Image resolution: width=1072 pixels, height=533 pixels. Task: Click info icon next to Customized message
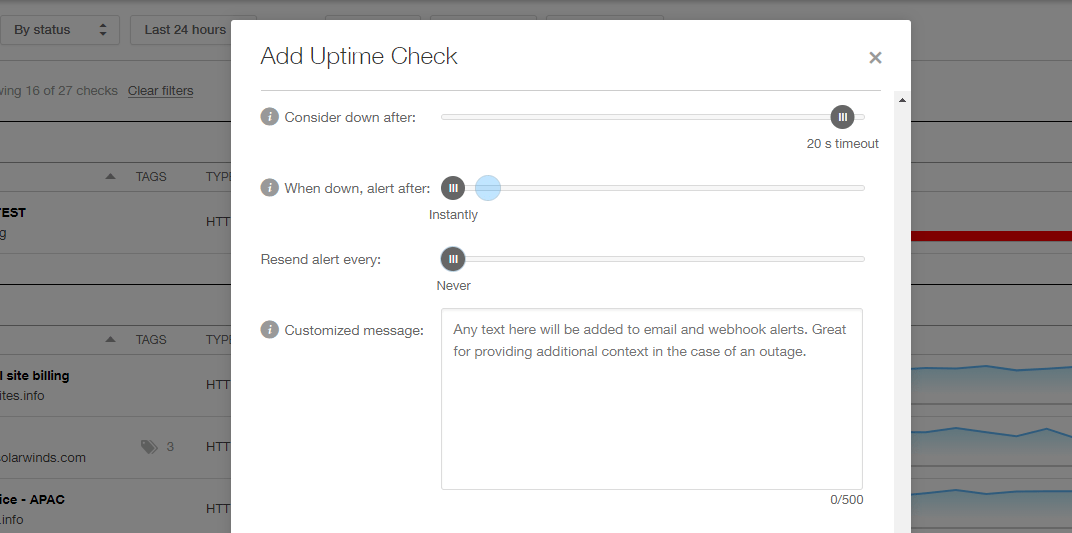pos(269,330)
